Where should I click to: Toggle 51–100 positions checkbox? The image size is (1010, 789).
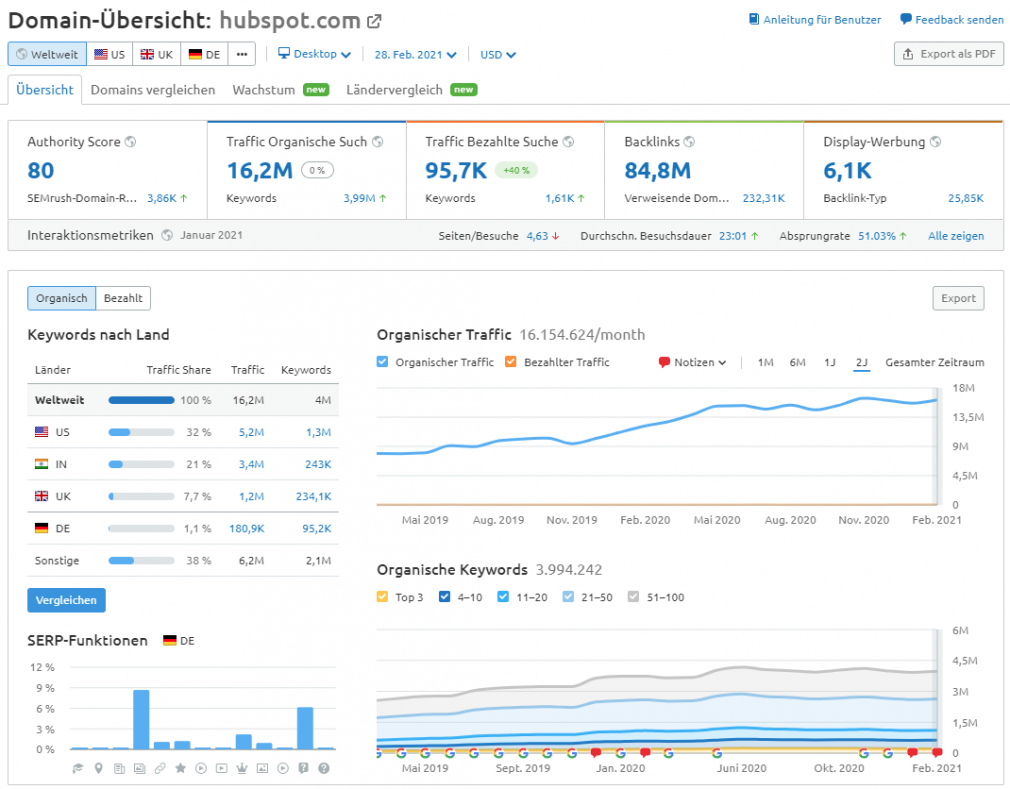click(634, 596)
